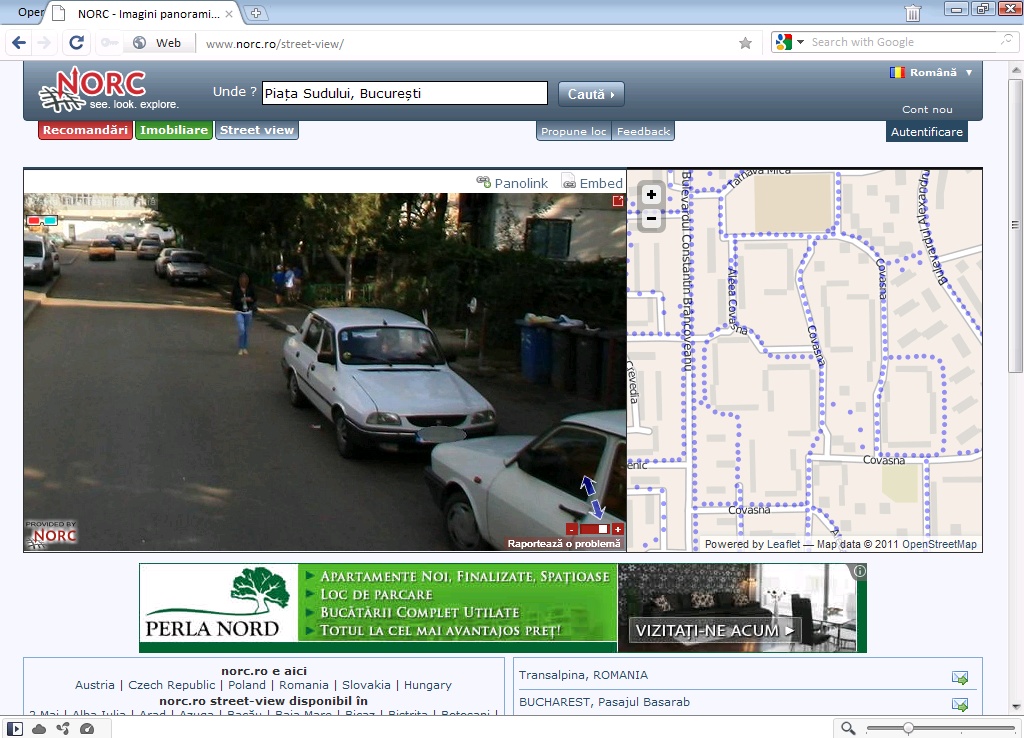Open the Raportează o problemă link

coord(565,544)
